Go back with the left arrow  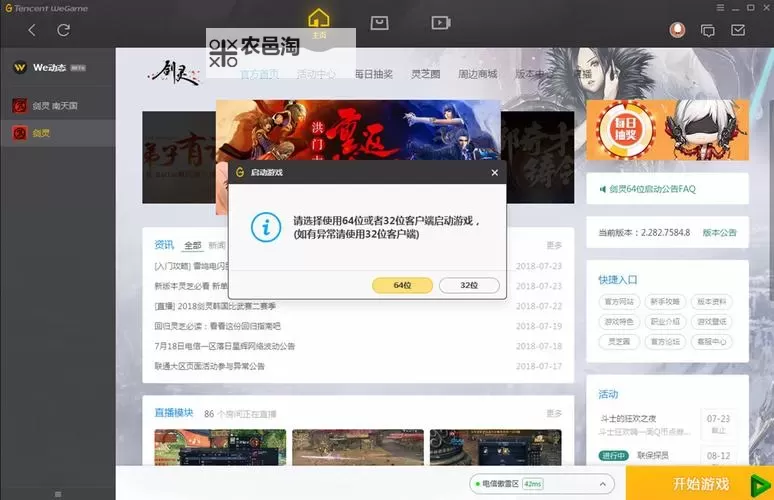[32, 30]
